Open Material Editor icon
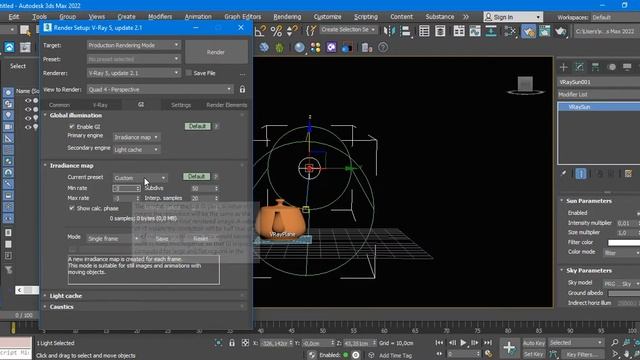Image resolution: width=640 pixels, height=360 pixels. (x=510, y=31)
